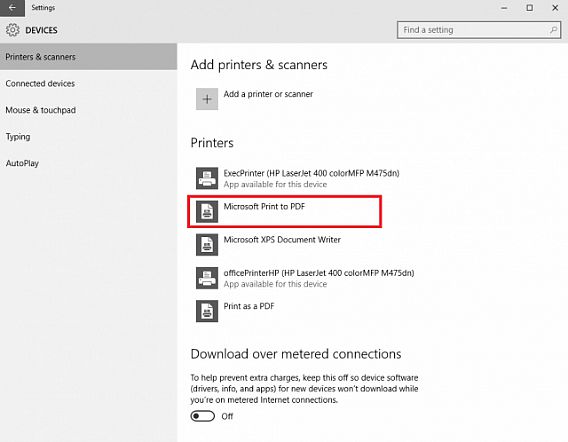Switch to the Typing section
The height and width of the screenshot is (442, 568).
pyautogui.click(x=88, y=137)
